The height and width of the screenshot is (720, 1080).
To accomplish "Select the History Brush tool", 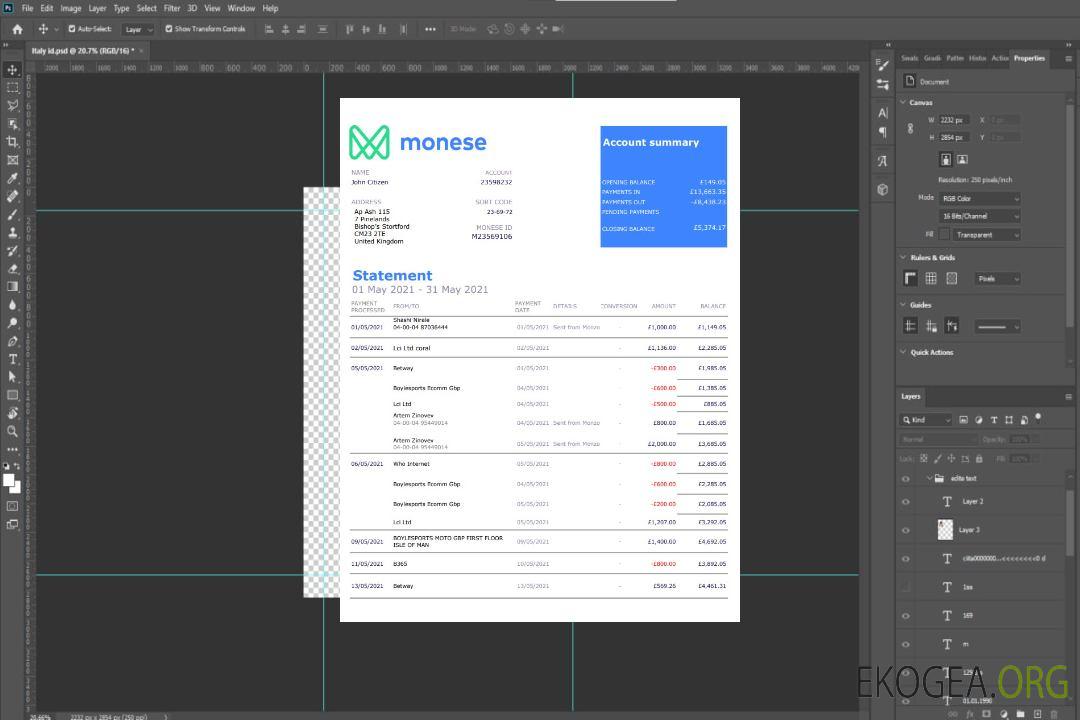I will point(12,251).
